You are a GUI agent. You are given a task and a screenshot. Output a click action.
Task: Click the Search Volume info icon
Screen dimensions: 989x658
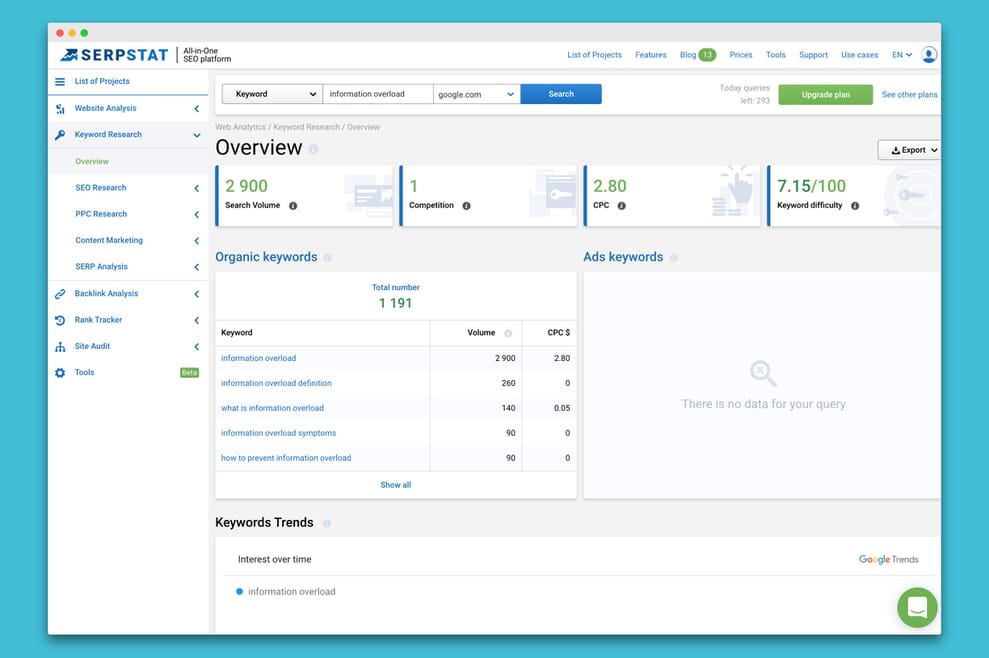(x=293, y=206)
